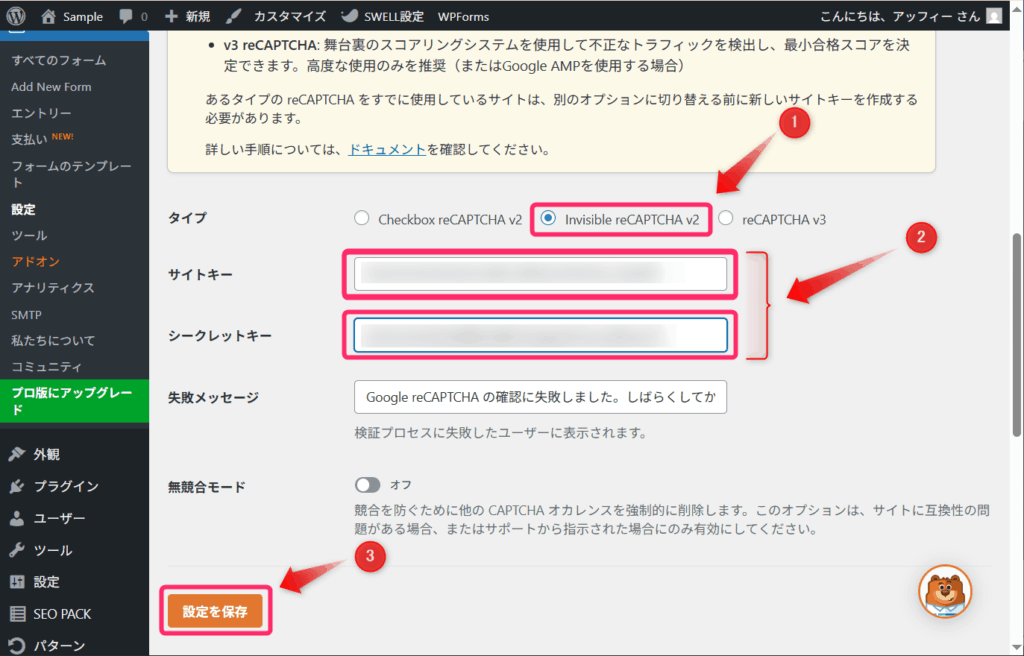Click the パターン refresh icon
This screenshot has height=656, width=1024.
point(17,646)
